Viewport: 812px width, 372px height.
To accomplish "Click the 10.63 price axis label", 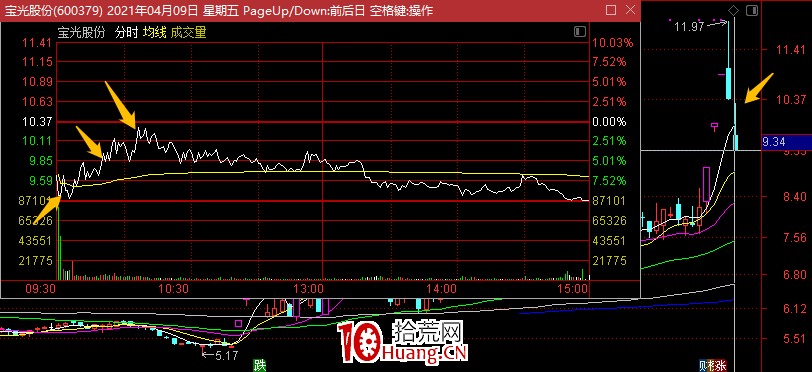I will click(39, 102).
